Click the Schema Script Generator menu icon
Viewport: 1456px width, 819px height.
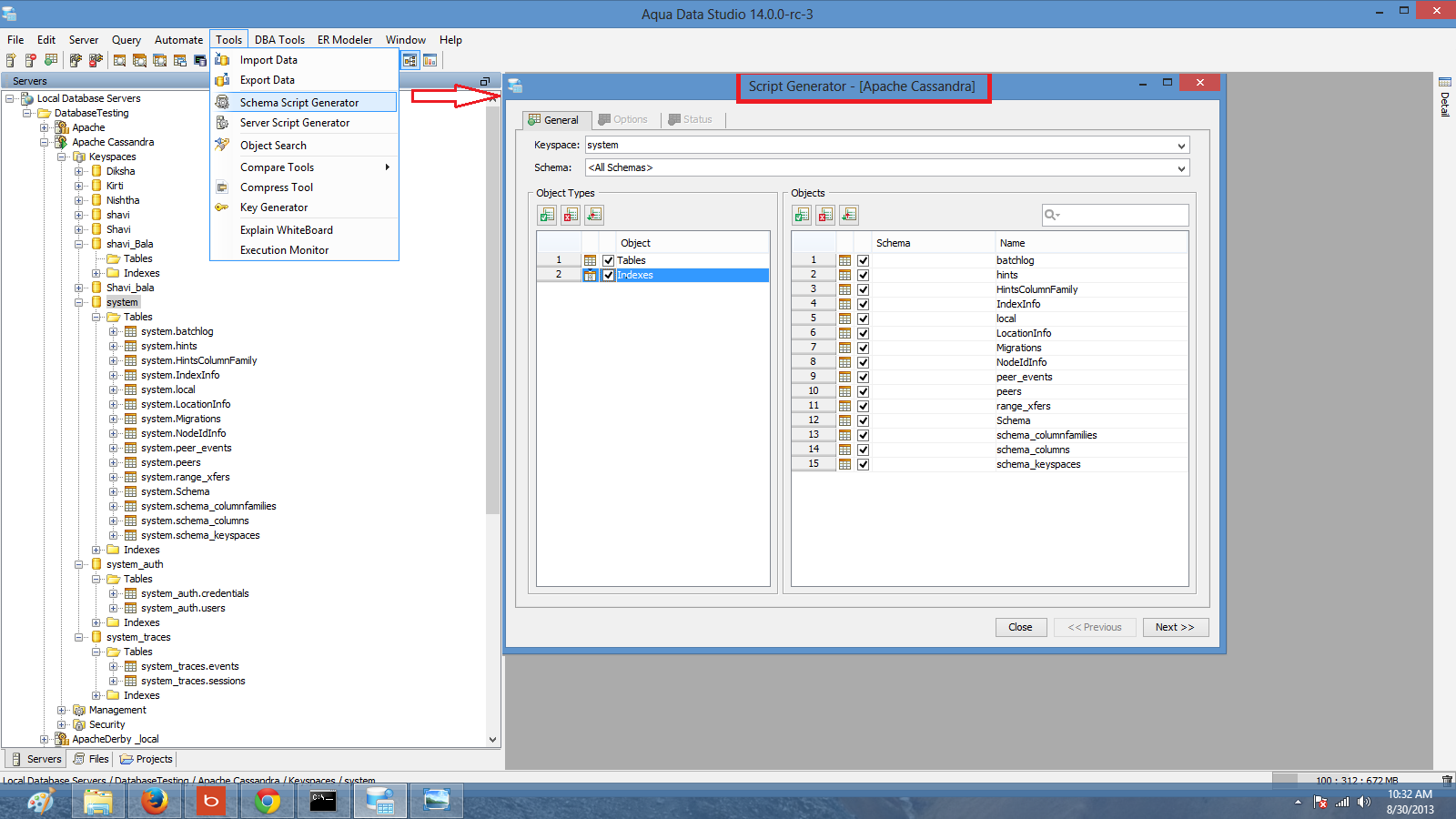click(222, 102)
